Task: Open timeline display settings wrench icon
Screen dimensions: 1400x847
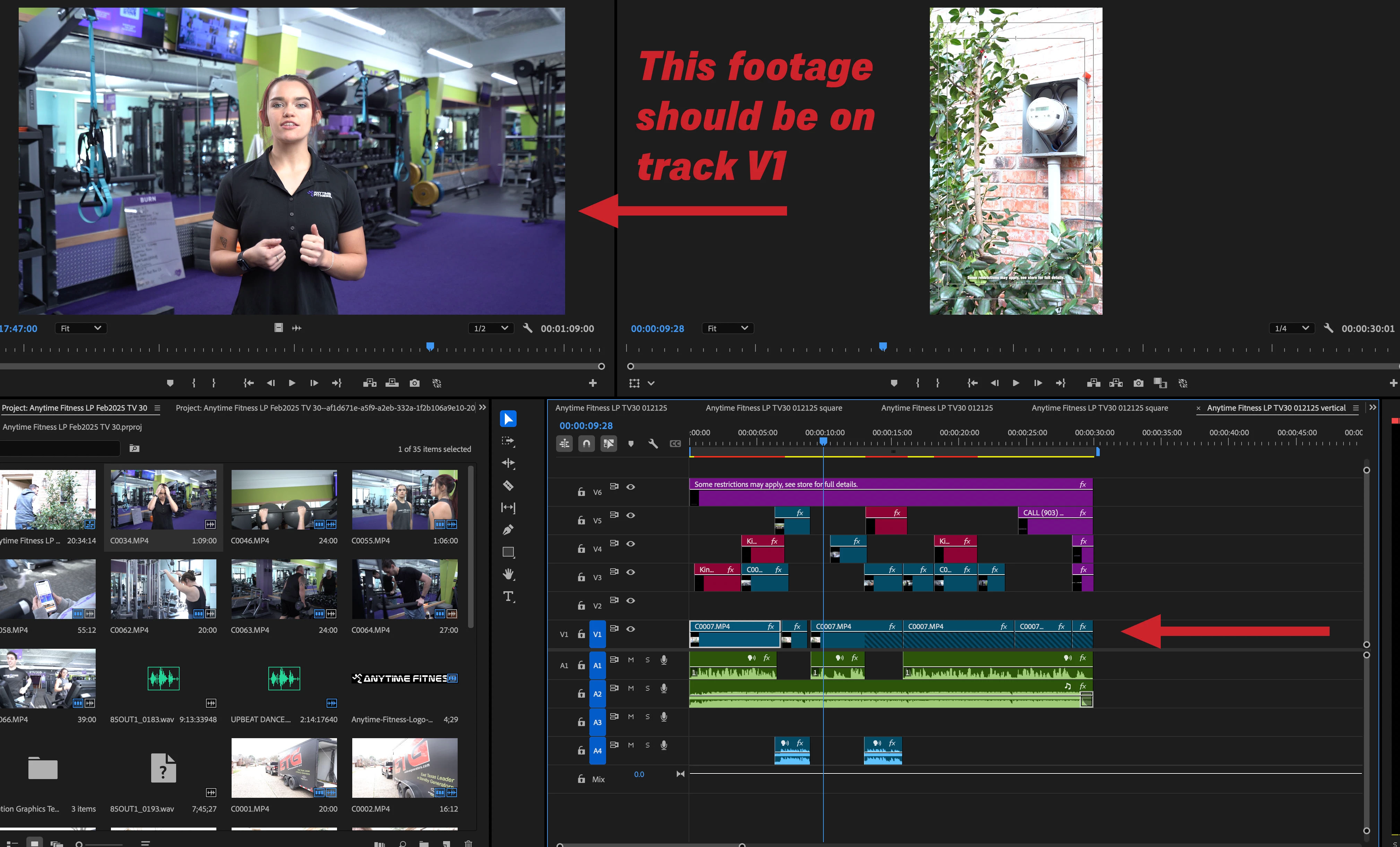Action: click(x=653, y=444)
